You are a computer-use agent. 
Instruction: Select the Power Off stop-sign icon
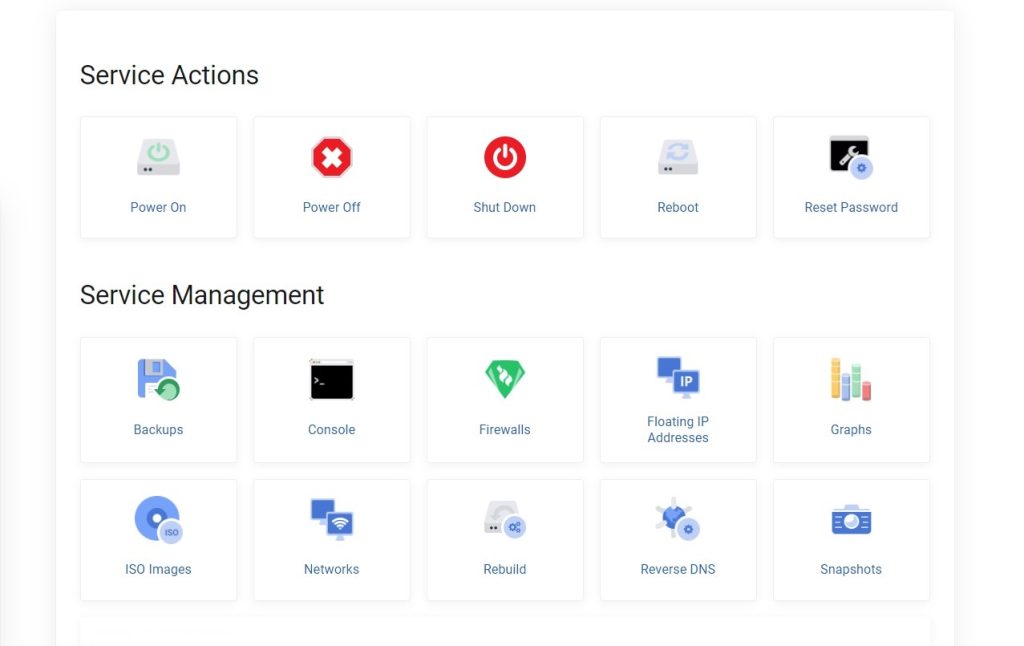(x=331, y=156)
